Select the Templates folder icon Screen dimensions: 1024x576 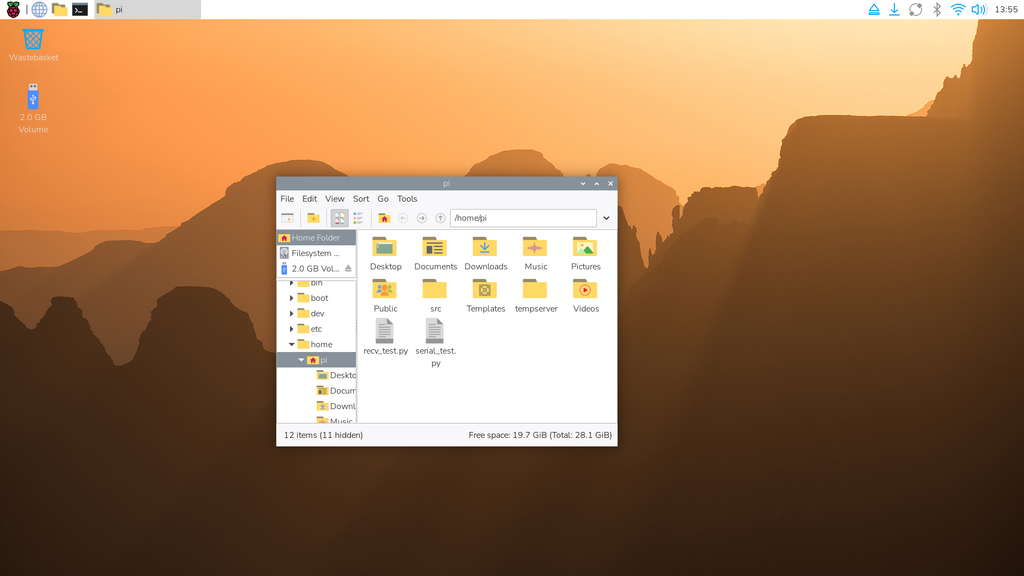(x=485, y=296)
